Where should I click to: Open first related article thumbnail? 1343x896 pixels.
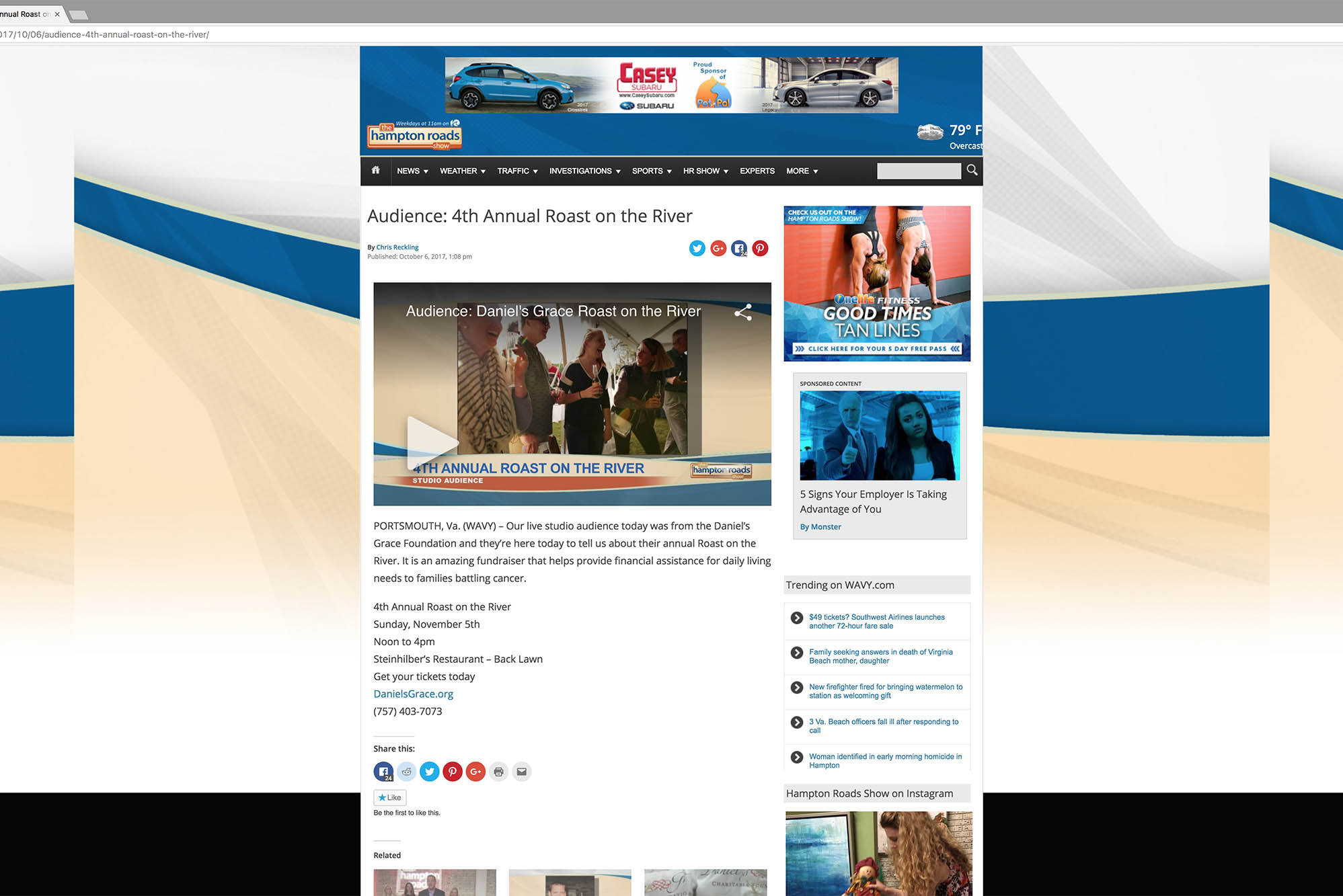[434, 883]
